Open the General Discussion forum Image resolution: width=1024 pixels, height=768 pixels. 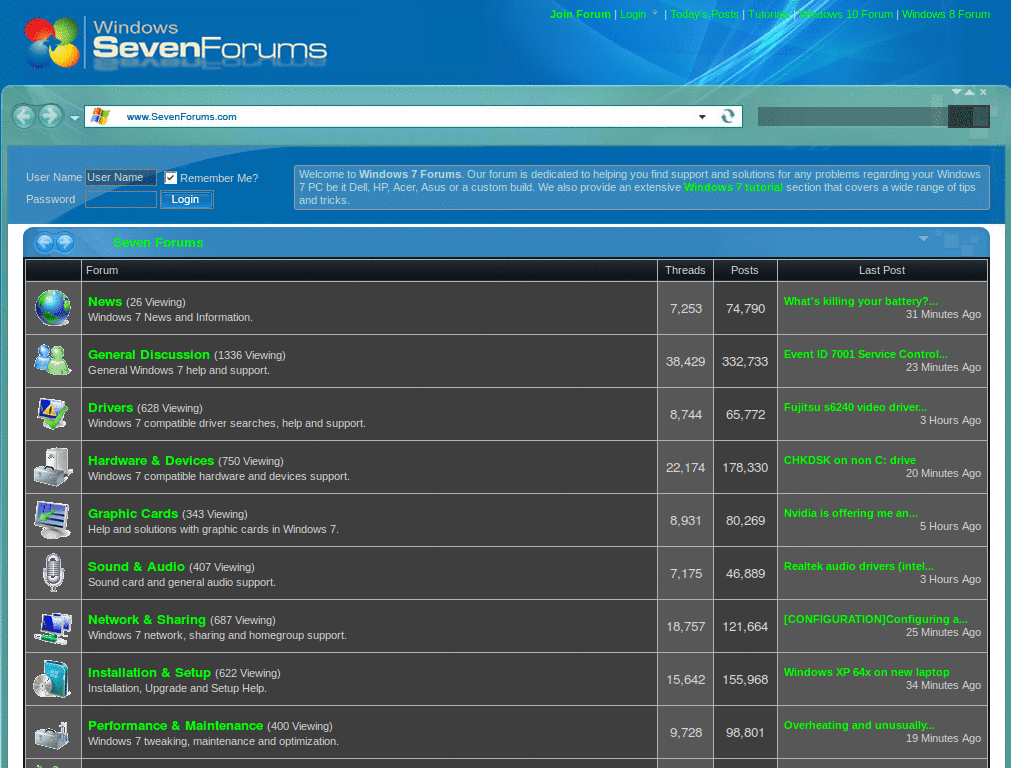coord(149,355)
